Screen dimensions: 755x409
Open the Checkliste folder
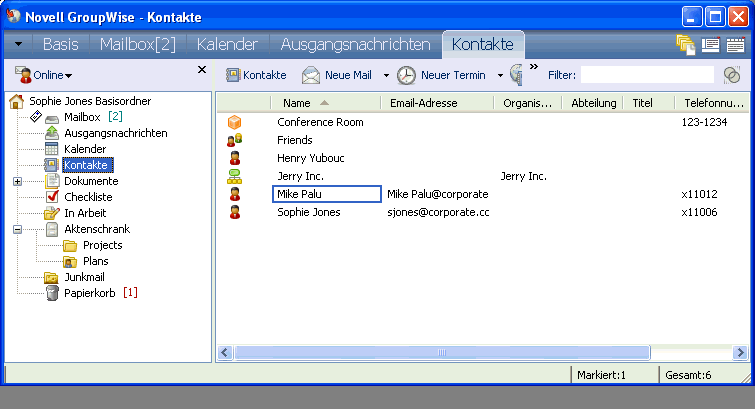tap(88, 197)
